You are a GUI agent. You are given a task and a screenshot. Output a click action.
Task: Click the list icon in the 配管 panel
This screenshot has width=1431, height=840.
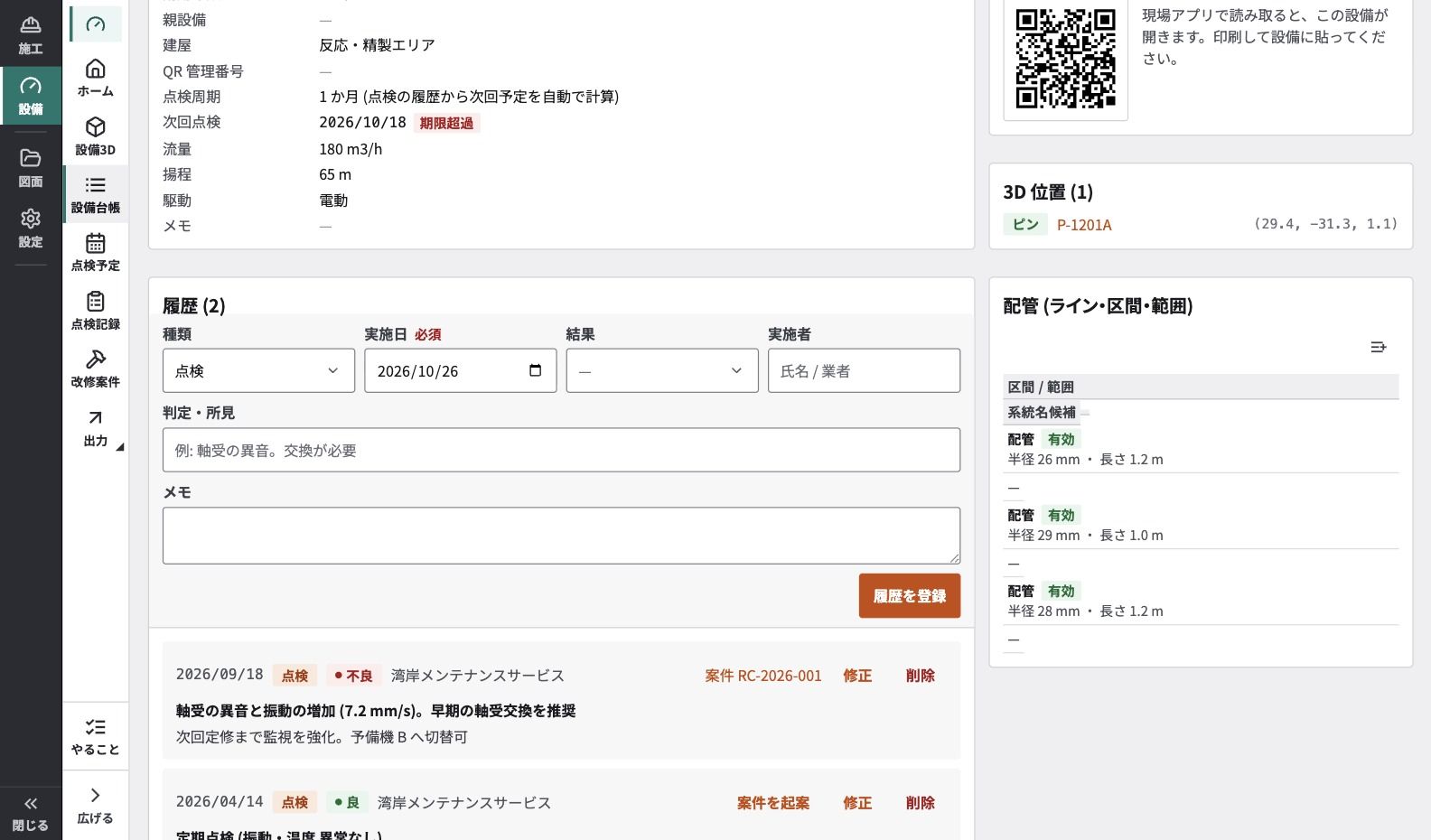(1379, 347)
